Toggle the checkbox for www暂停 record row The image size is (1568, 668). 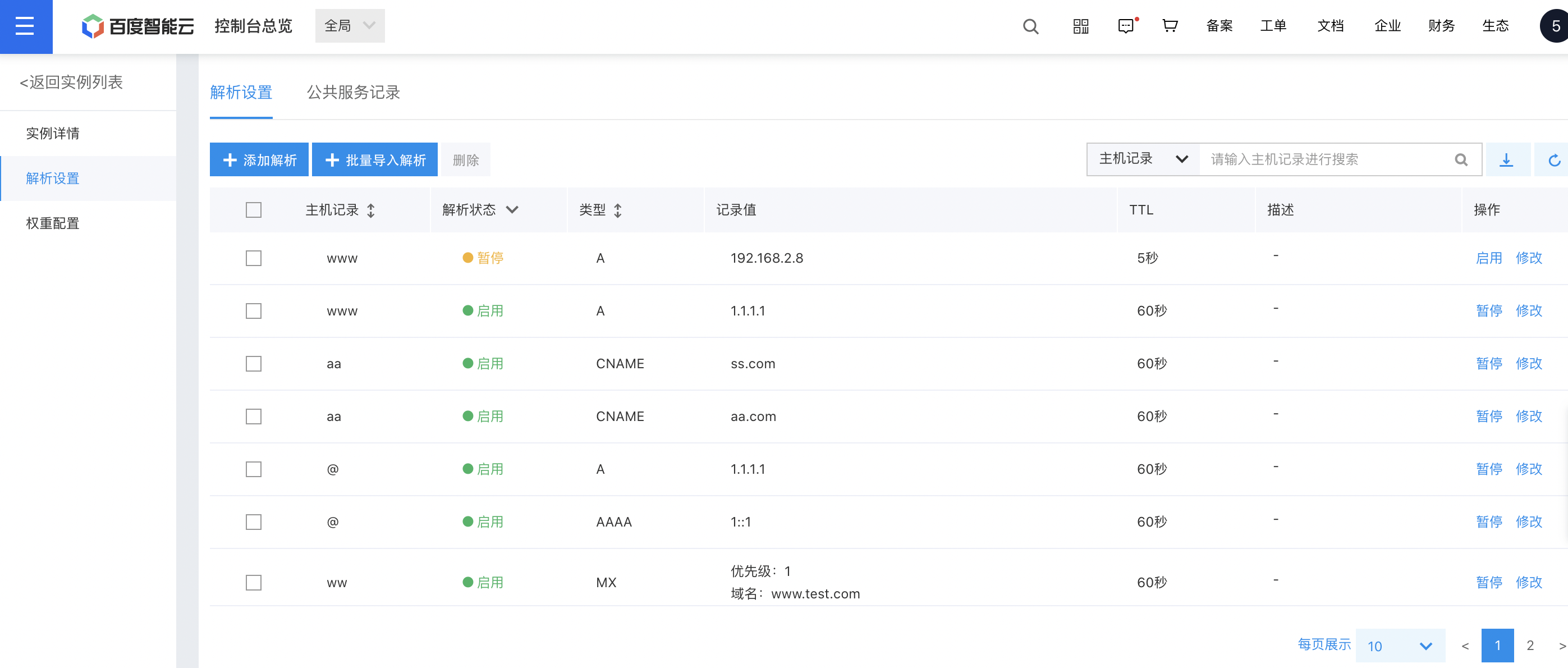[255, 258]
